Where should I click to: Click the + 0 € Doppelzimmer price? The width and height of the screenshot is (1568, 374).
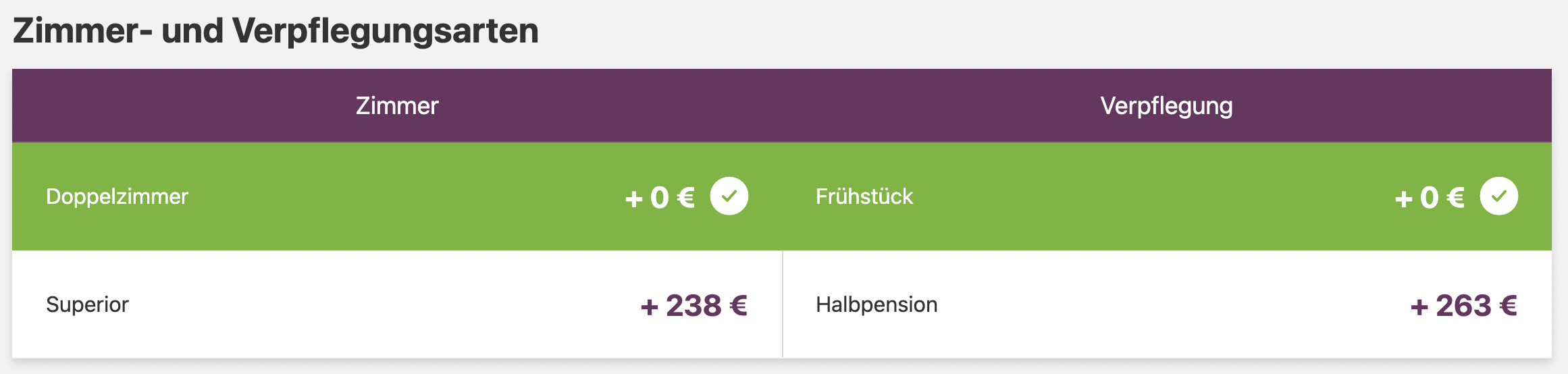[x=660, y=198]
